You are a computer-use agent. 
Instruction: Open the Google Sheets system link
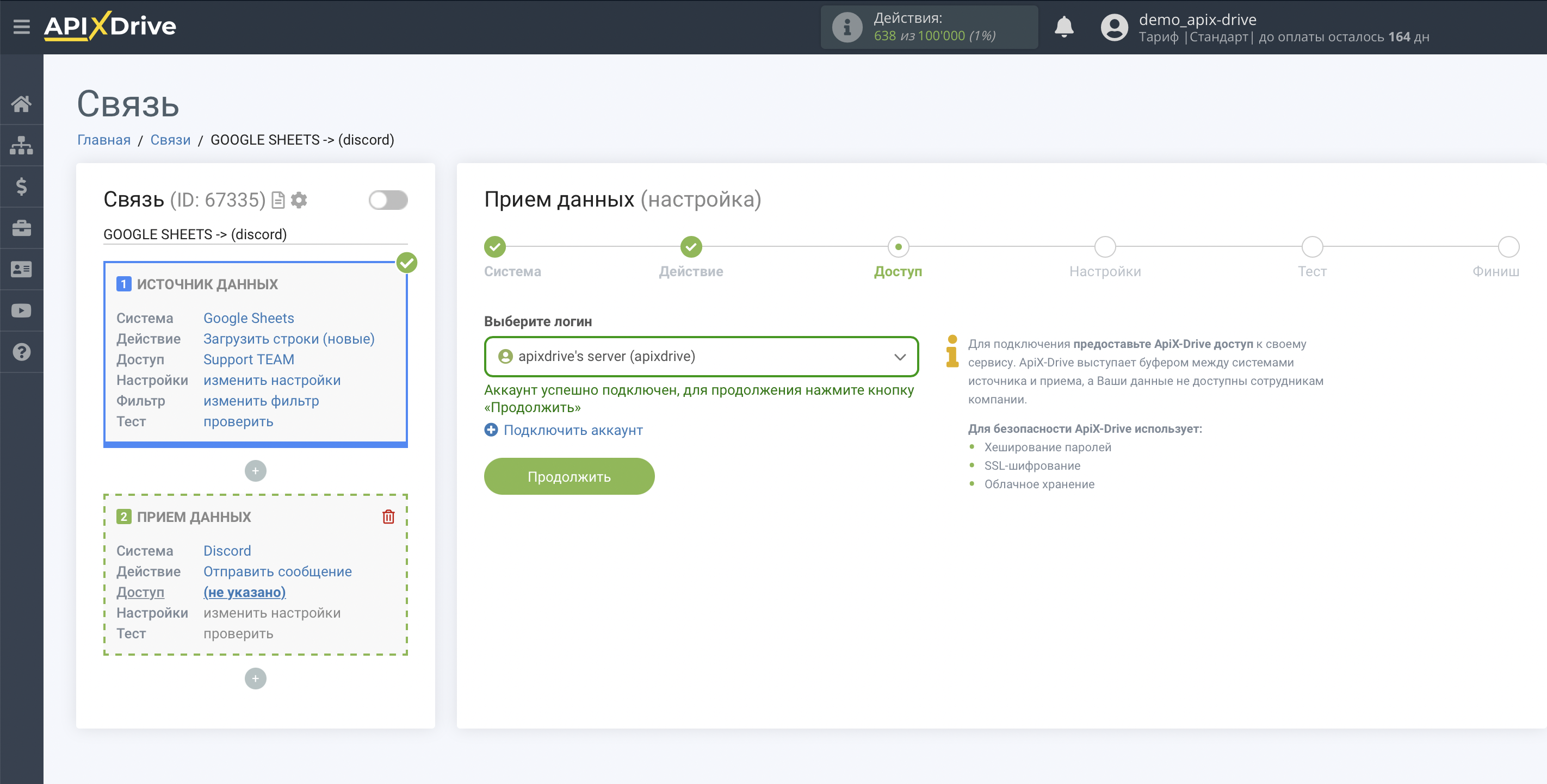(x=249, y=318)
